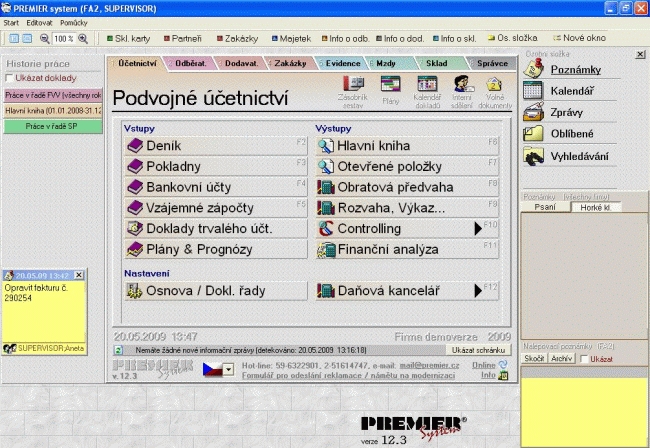650x448 pixels.
Task: Open Plány & Prognózy
Action: click(x=216, y=249)
